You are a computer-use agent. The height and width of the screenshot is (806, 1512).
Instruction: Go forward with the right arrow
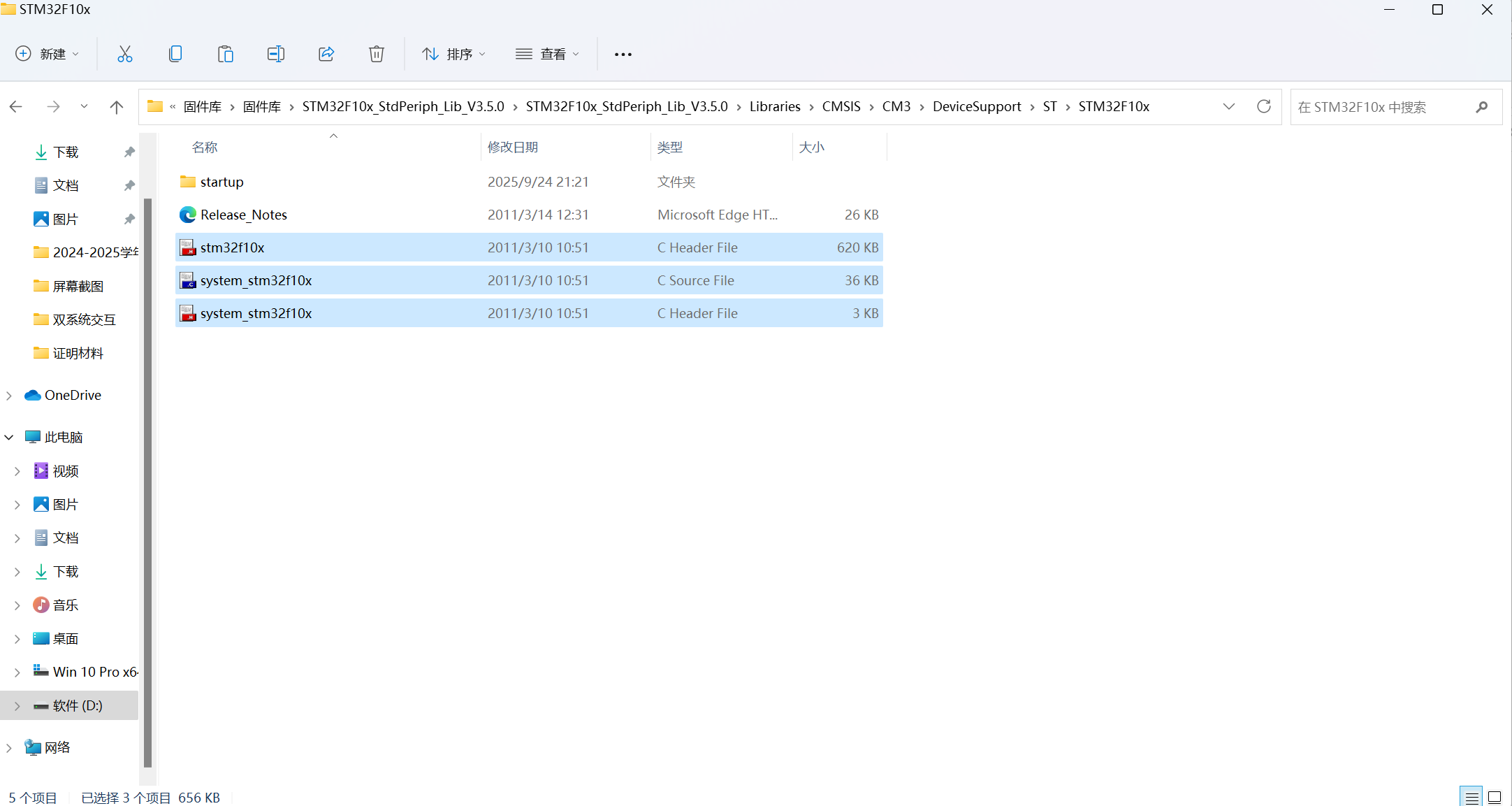click(x=53, y=106)
